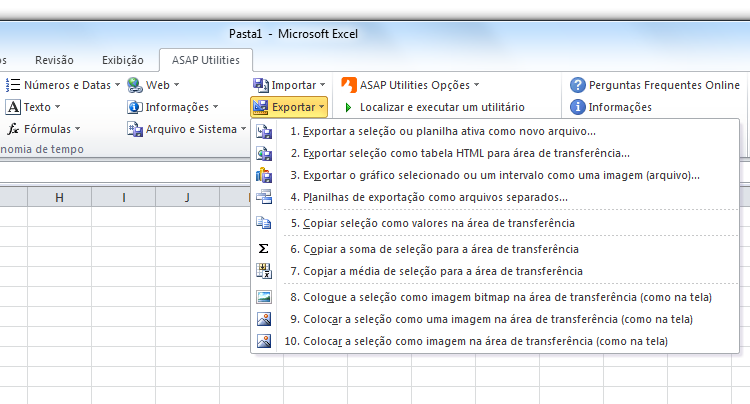
Task: Choose Exportar o gráfico selecionado como imagem
Action: pos(495,175)
